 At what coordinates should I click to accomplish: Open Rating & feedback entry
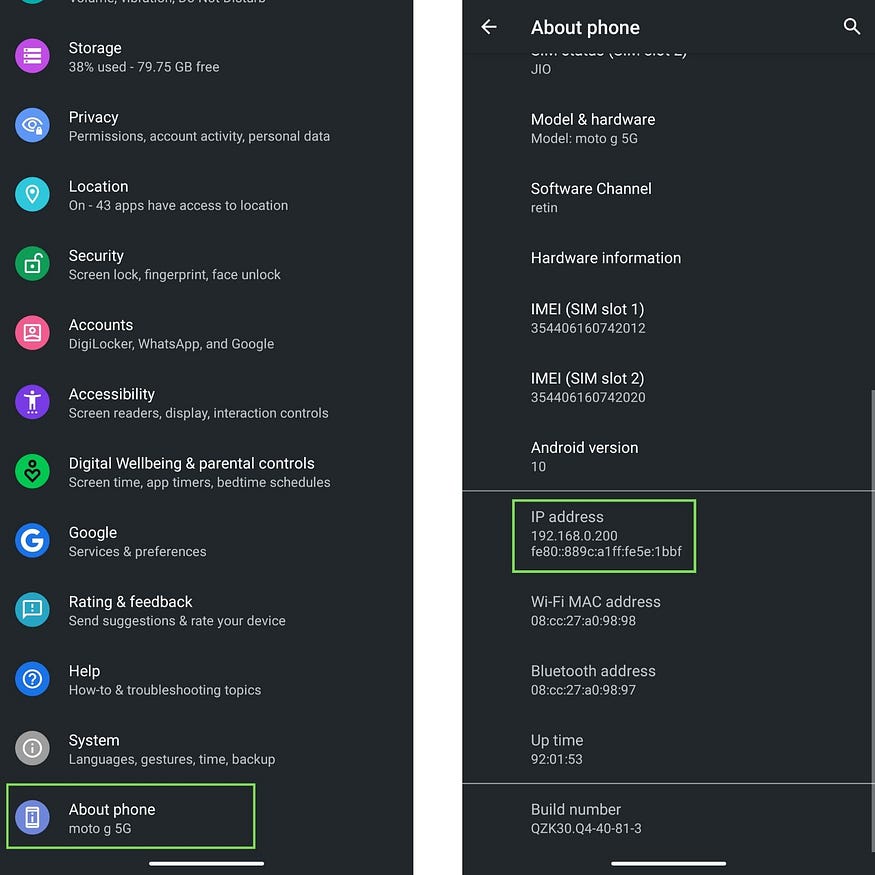tap(206, 610)
